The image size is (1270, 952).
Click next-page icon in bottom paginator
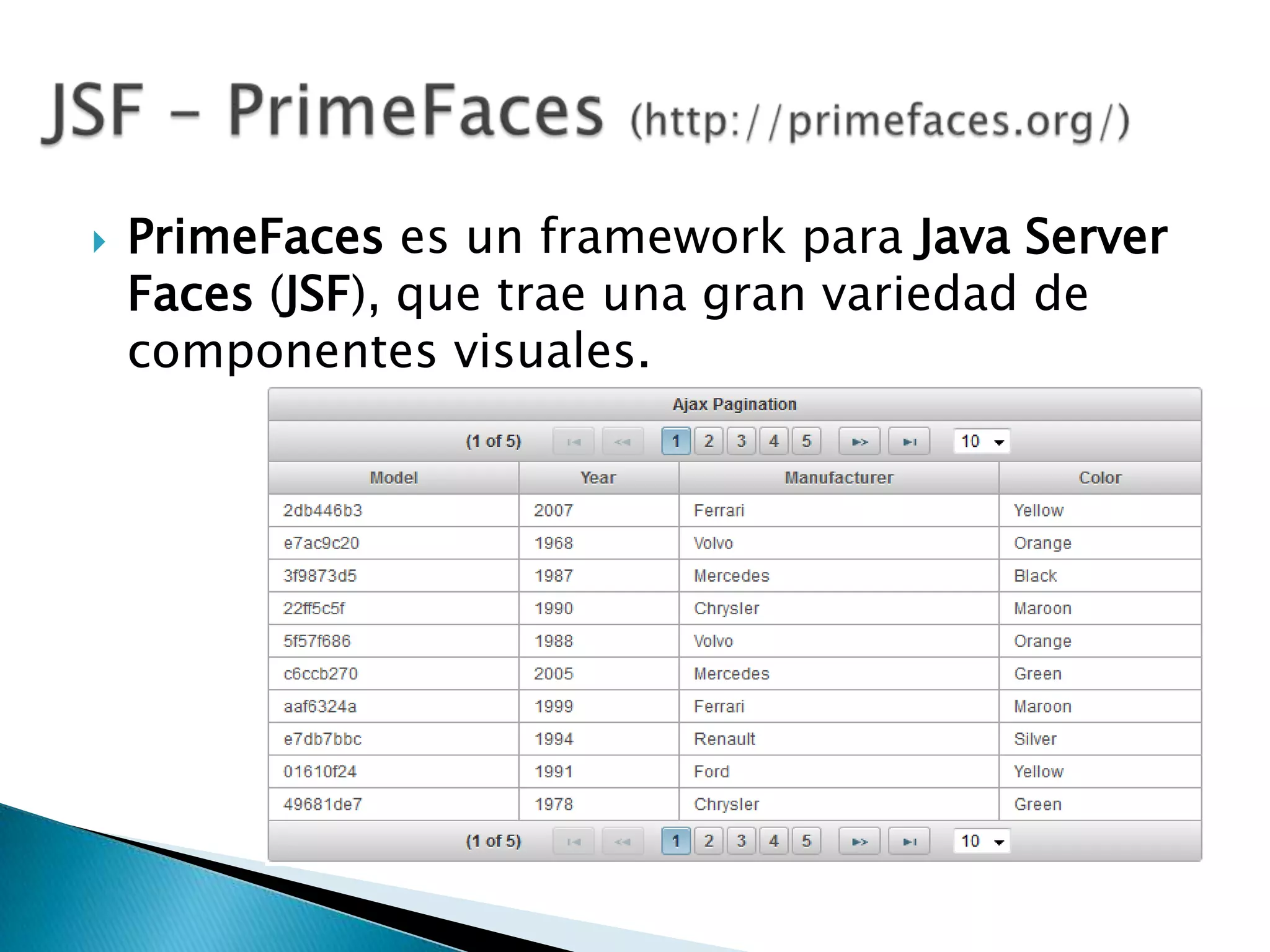tap(859, 841)
